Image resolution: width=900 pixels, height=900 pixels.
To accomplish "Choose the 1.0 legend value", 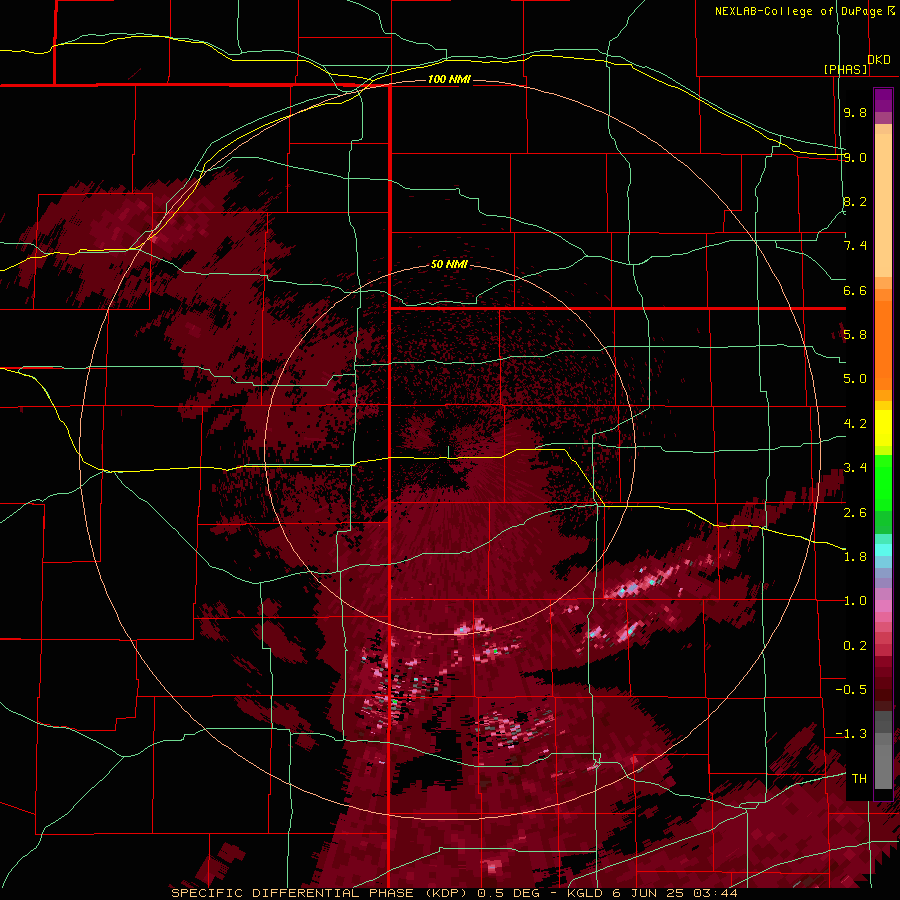I will 855,601.
